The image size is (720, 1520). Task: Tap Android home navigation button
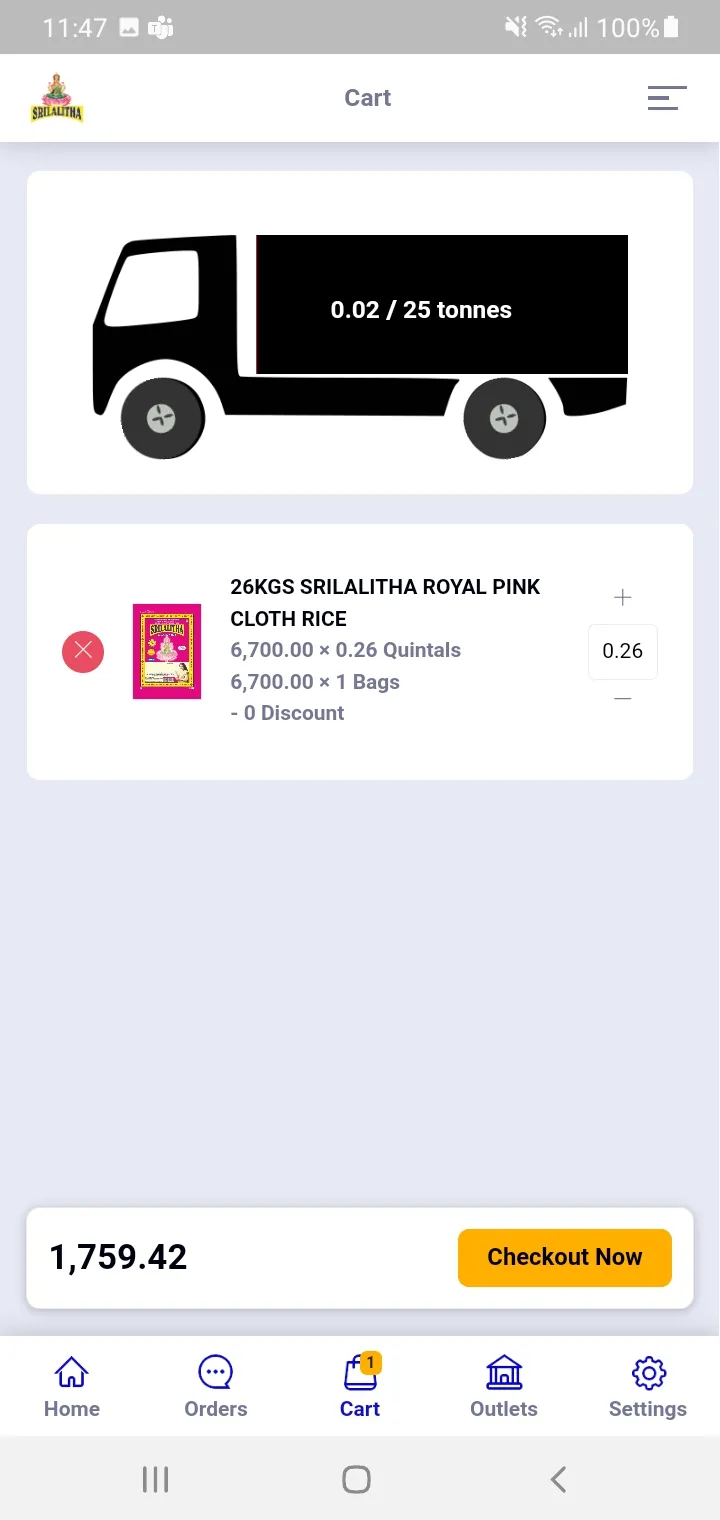point(356,1479)
